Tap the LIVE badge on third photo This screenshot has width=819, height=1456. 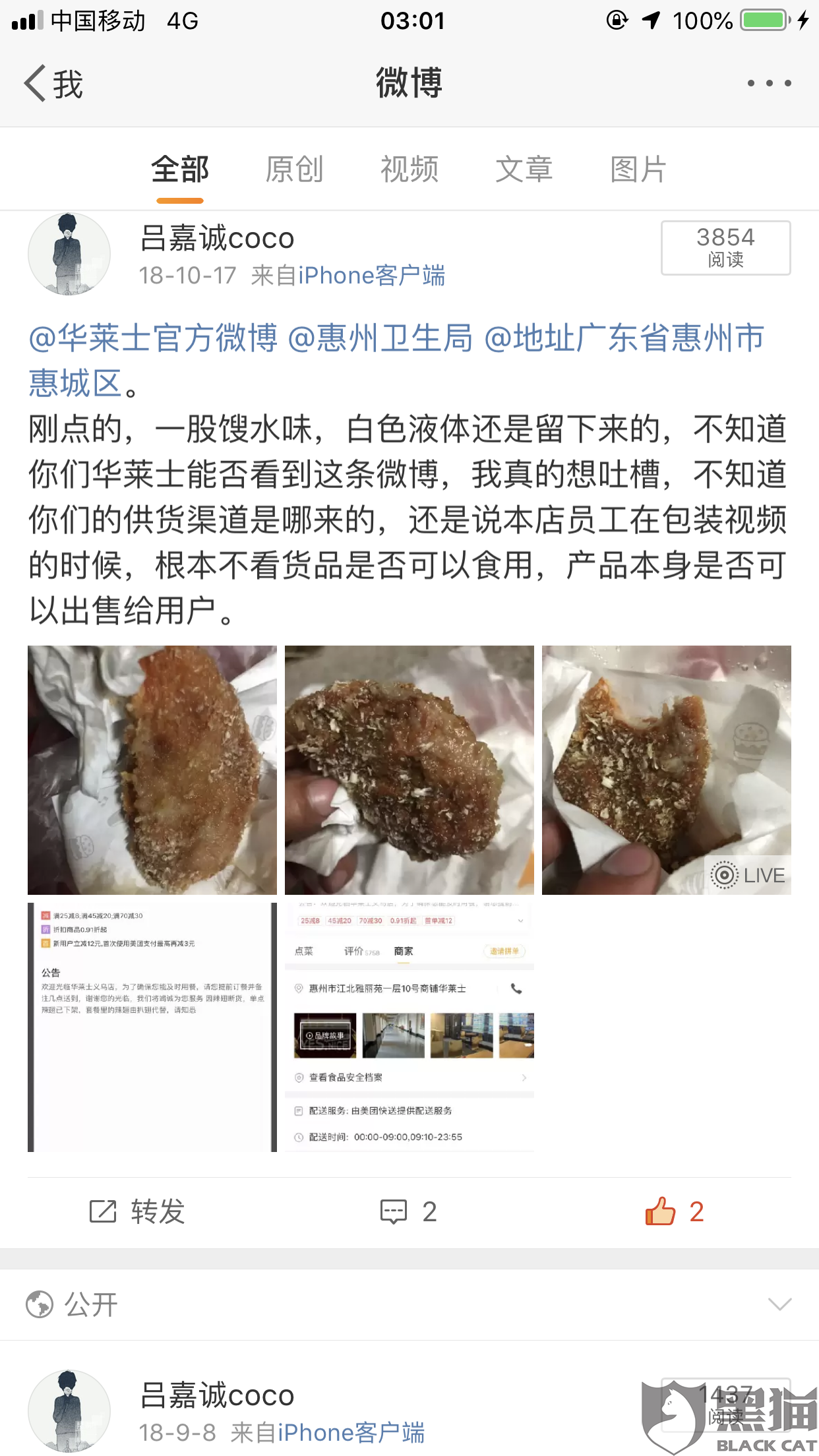coord(748,875)
